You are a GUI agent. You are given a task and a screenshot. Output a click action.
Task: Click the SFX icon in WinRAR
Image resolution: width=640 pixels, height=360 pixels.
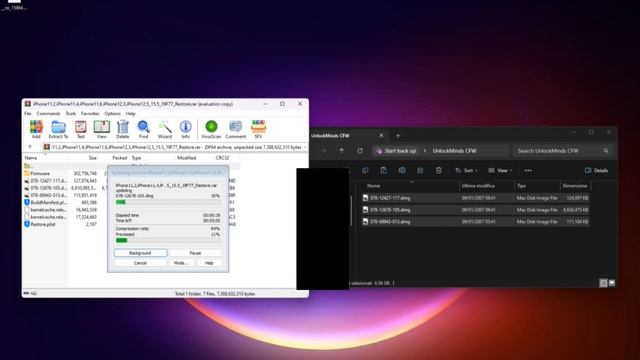(258, 129)
